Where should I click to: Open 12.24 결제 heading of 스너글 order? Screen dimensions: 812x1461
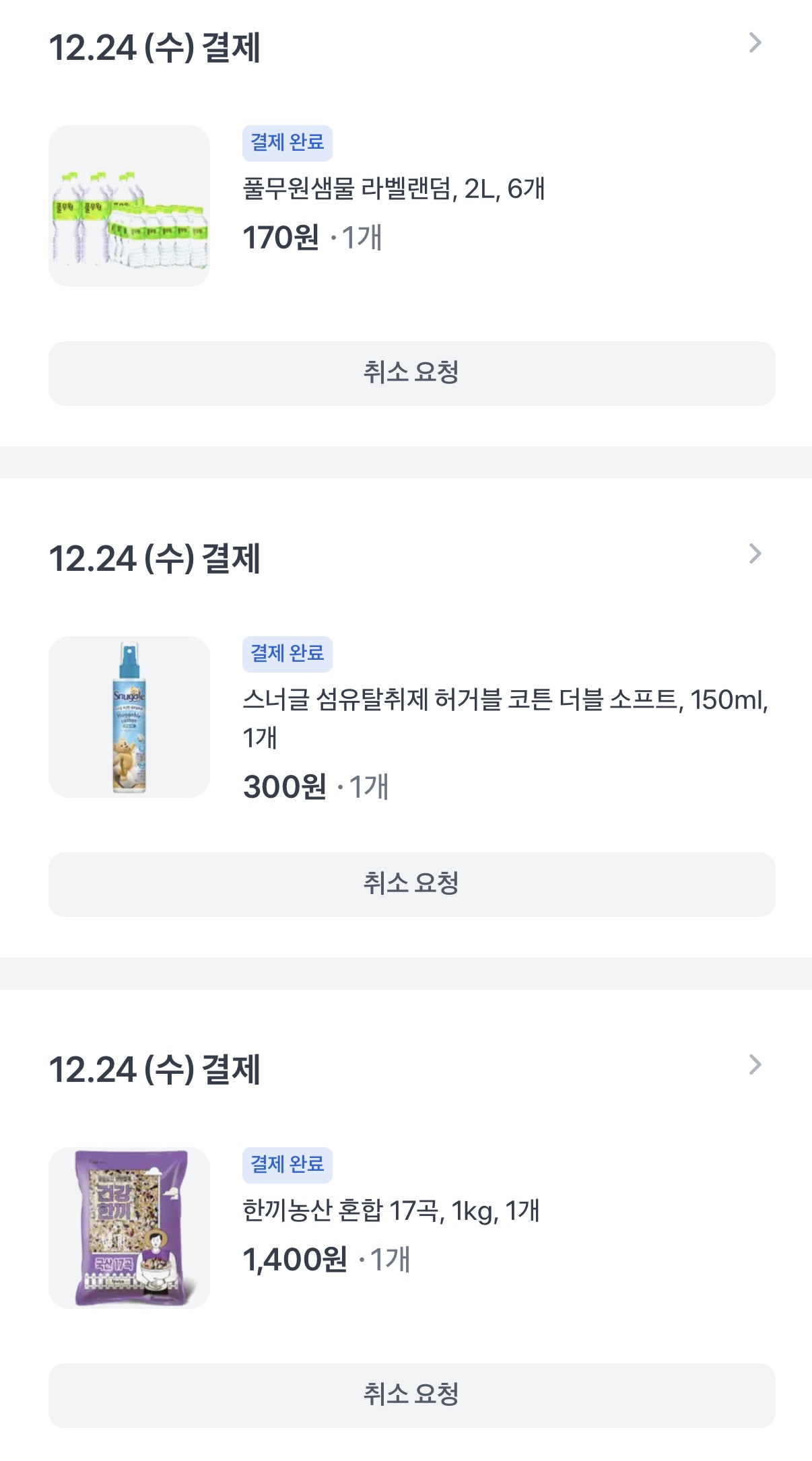[x=155, y=559]
